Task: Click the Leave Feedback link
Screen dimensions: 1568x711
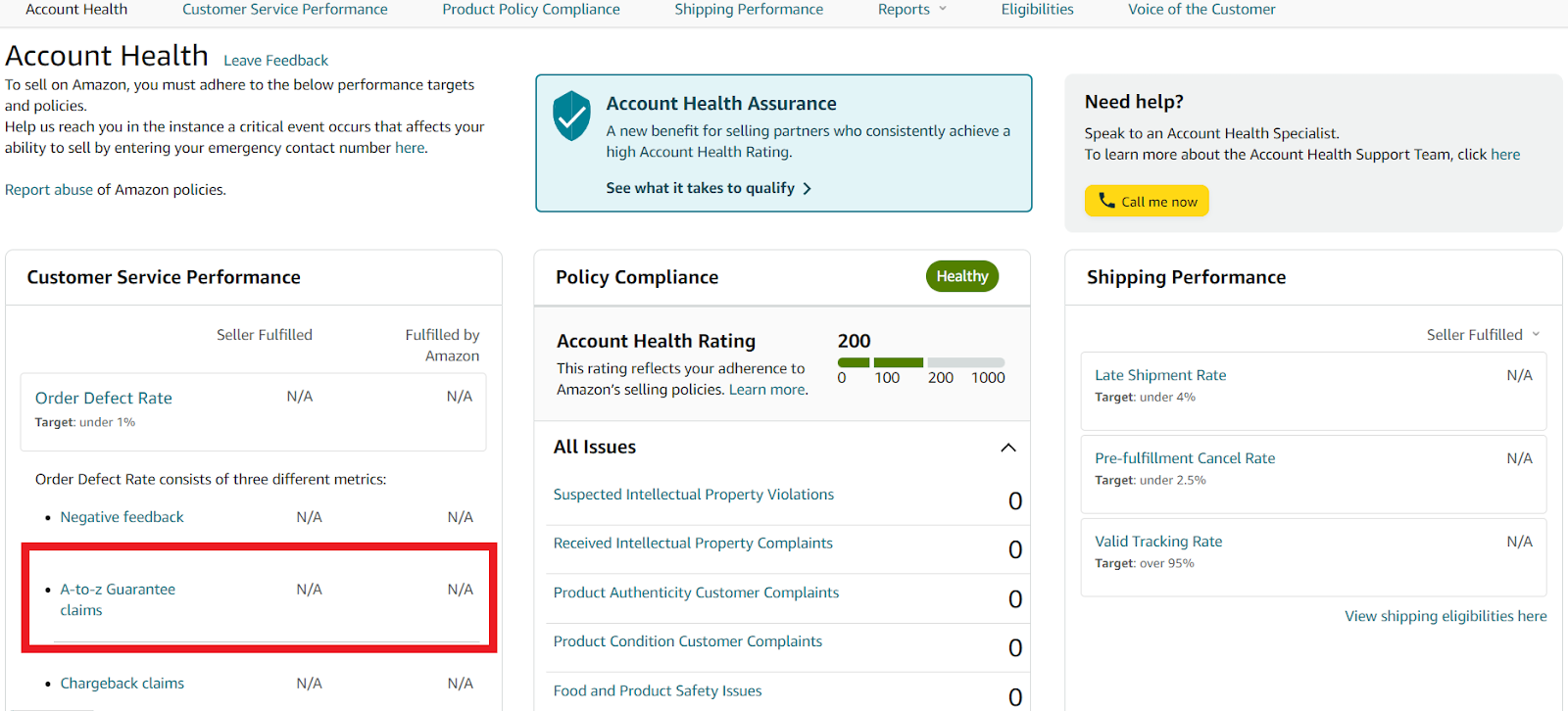Action: pyautogui.click(x=275, y=61)
